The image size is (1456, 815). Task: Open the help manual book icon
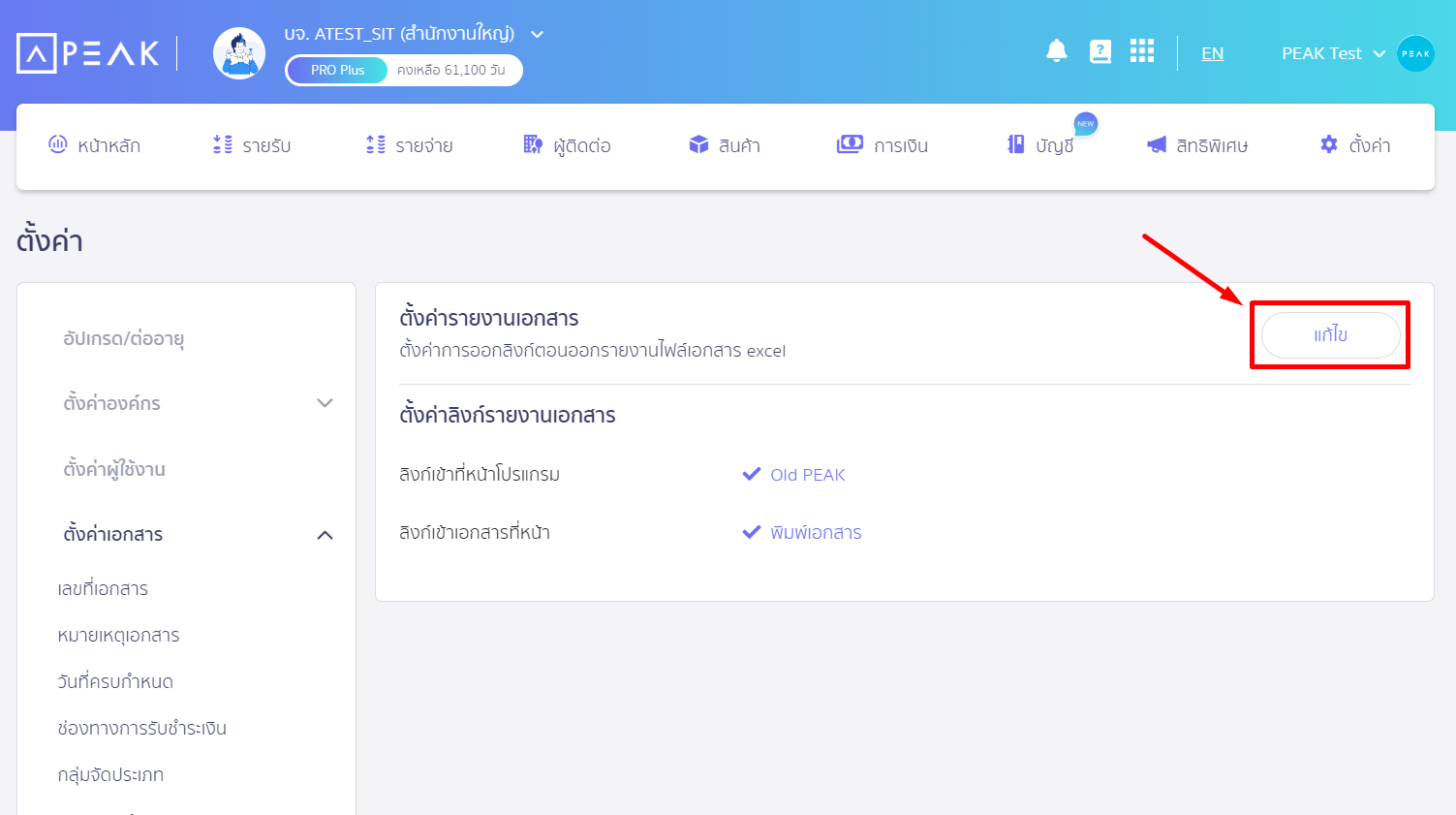(x=1100, y=51)
